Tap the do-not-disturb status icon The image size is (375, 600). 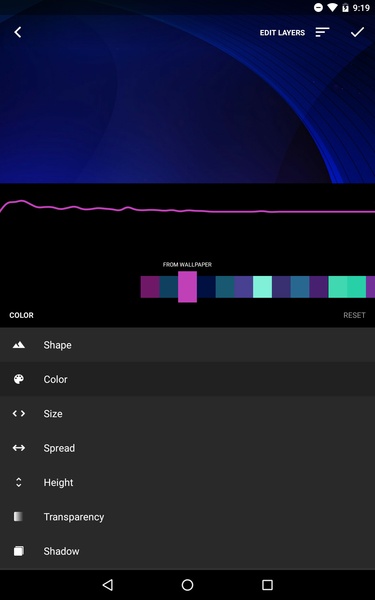(318, 7)
